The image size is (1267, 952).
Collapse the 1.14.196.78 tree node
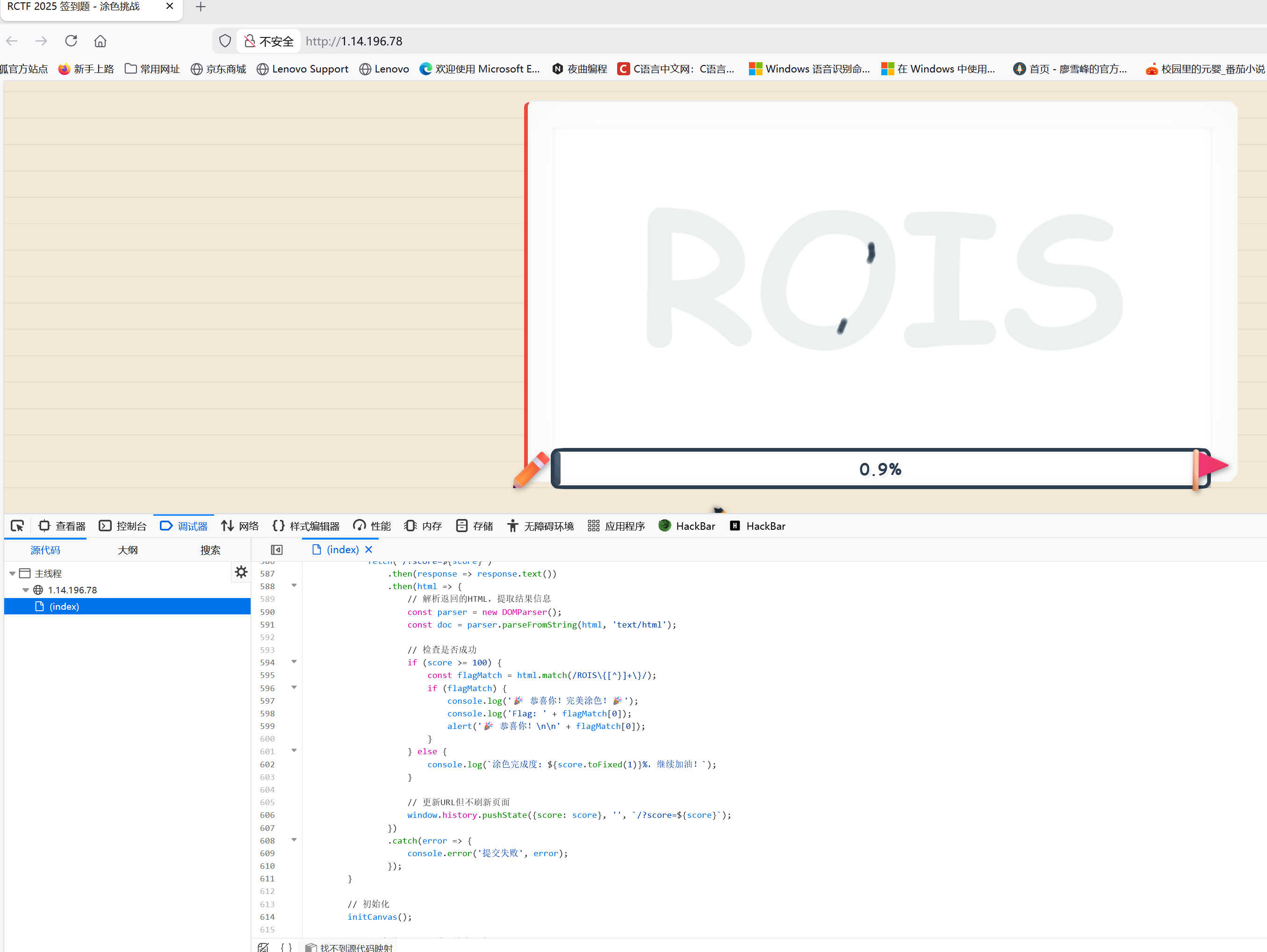click(26, 590)
